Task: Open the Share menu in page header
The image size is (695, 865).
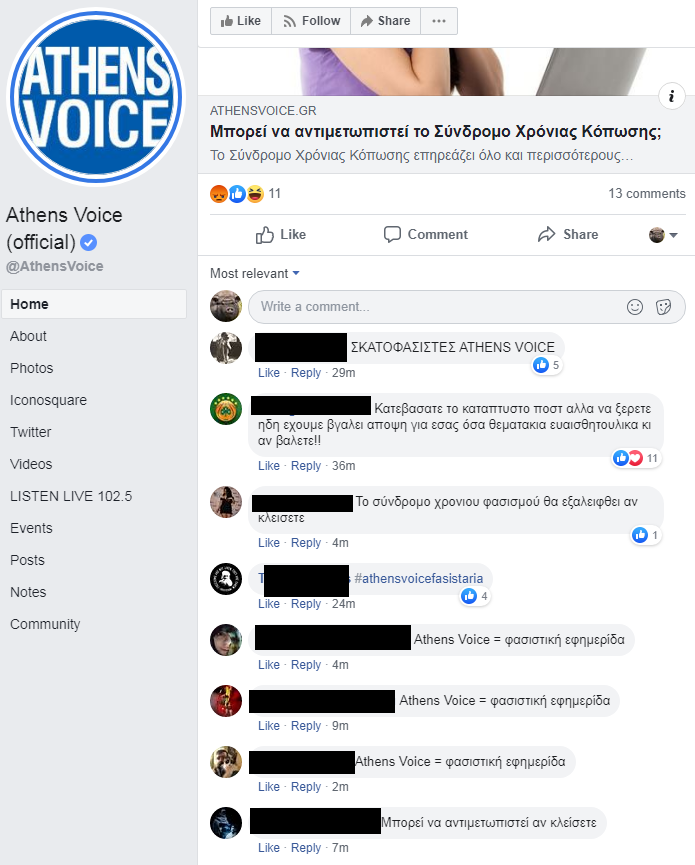Action: pyautogui.click(x=385, y=21)
